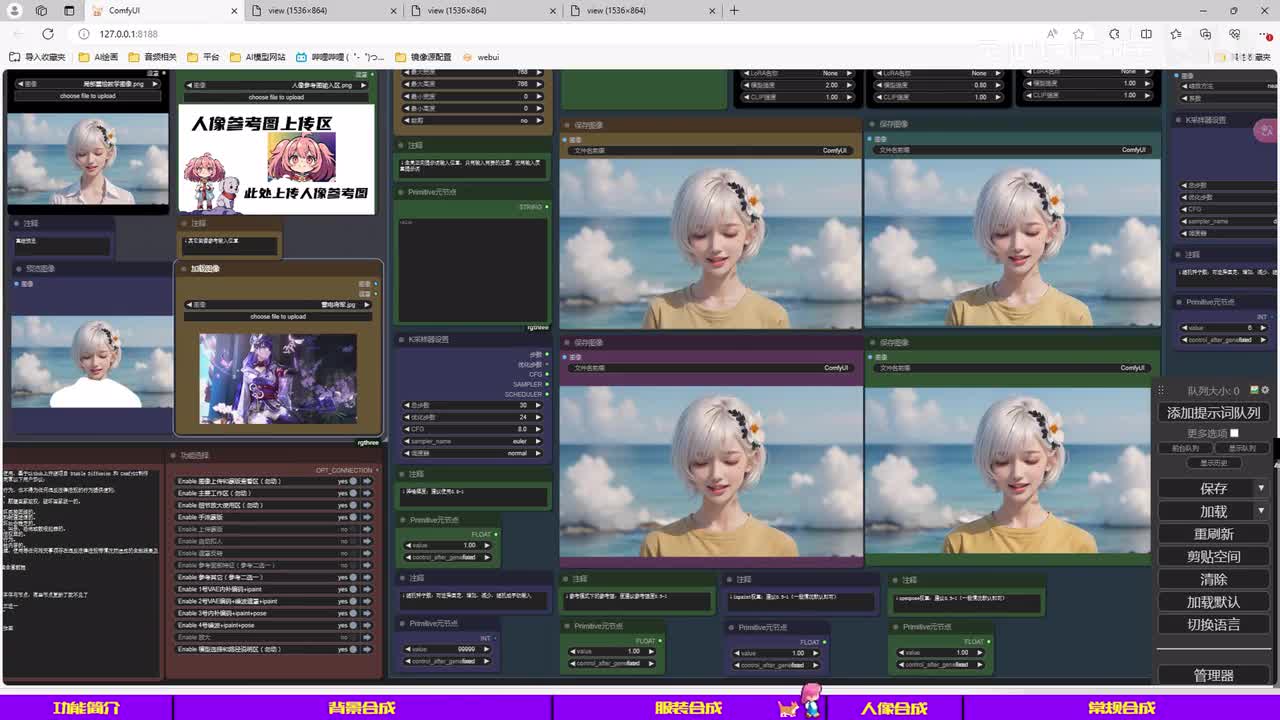
Task: Increase CFG value with its right arrow
Action: 538,429
